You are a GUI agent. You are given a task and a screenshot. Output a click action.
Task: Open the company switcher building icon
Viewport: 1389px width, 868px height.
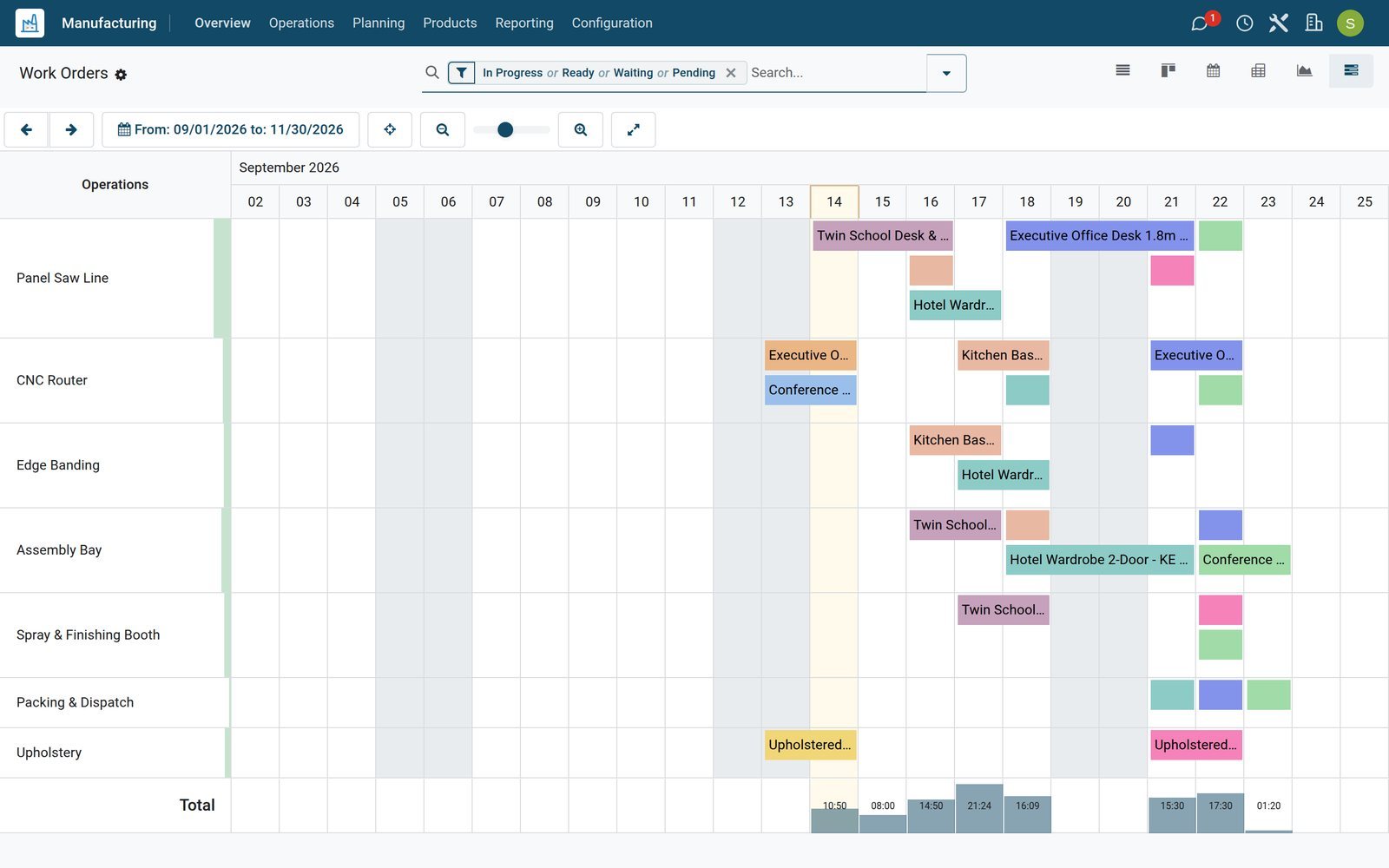[1313, 23]
